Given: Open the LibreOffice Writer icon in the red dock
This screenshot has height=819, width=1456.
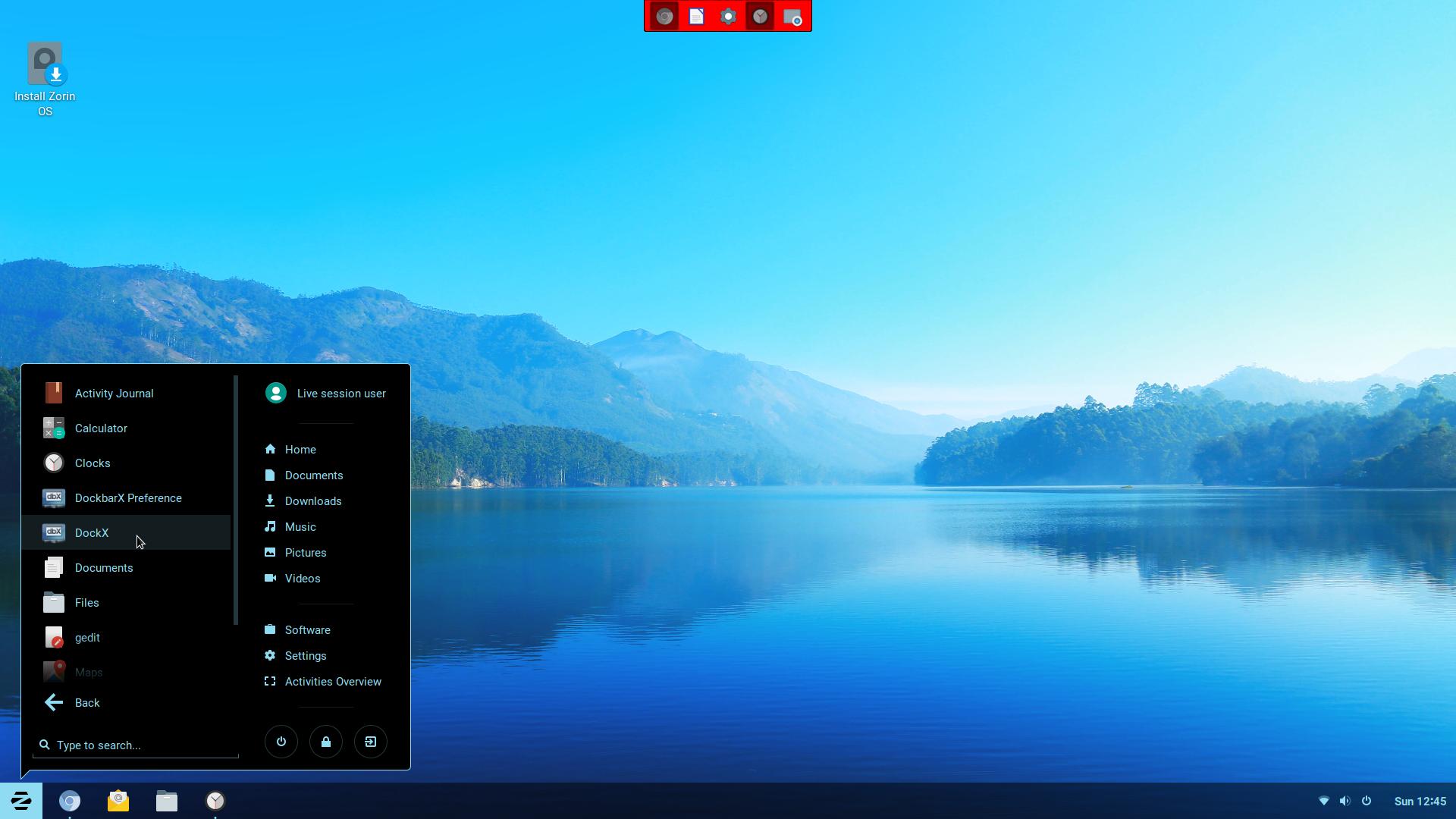Looking at the screenshot, I should [x=696, y=17].
